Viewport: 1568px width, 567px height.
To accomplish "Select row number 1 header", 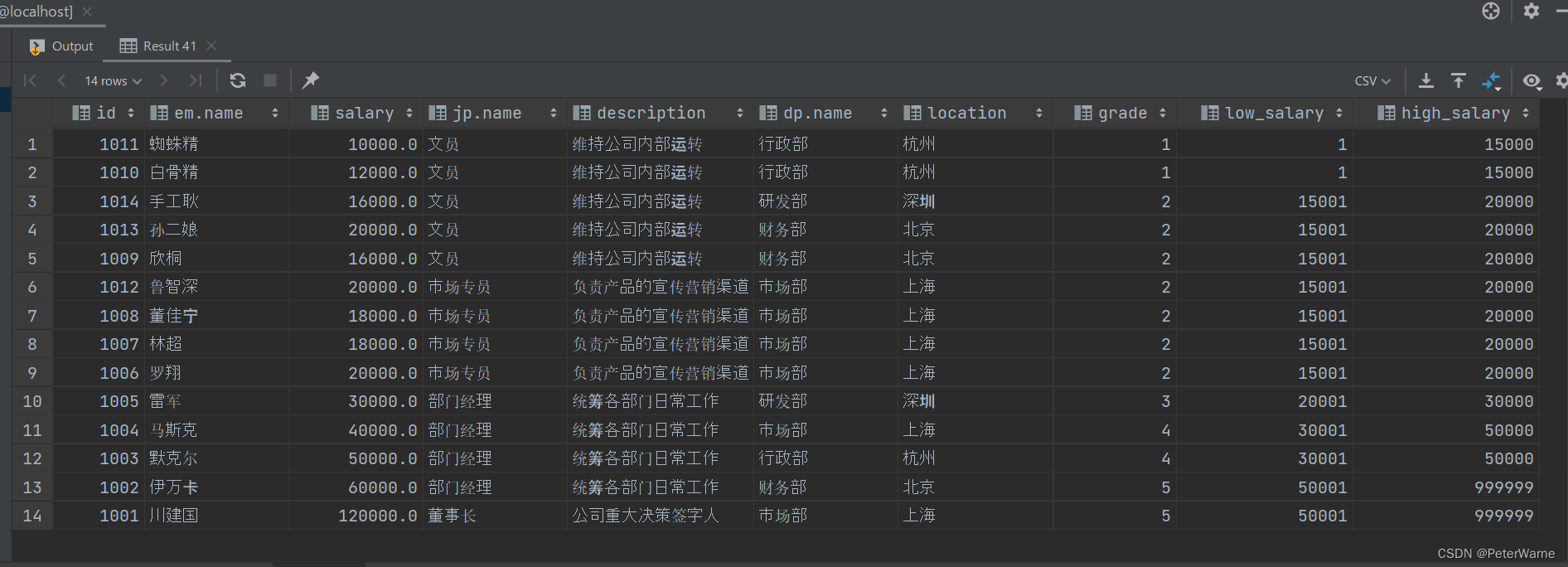I will (32, 144).
